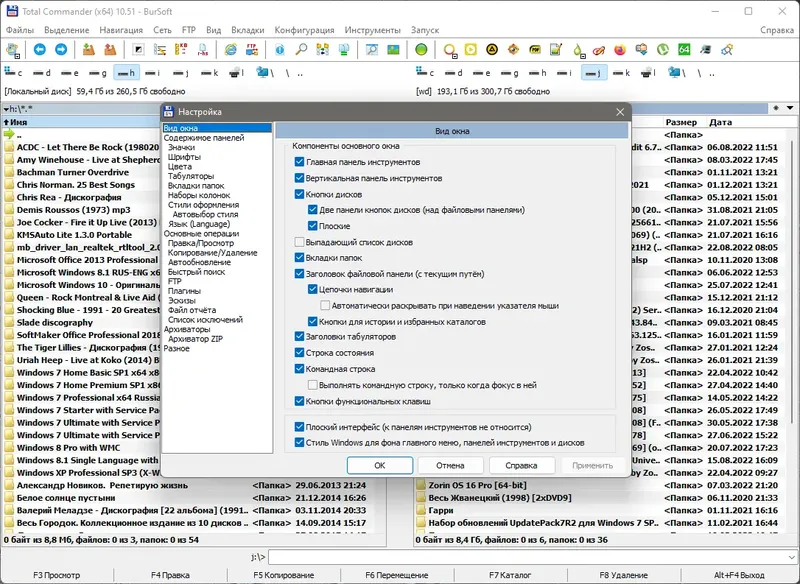Click the command line input field

coord(530,557)
